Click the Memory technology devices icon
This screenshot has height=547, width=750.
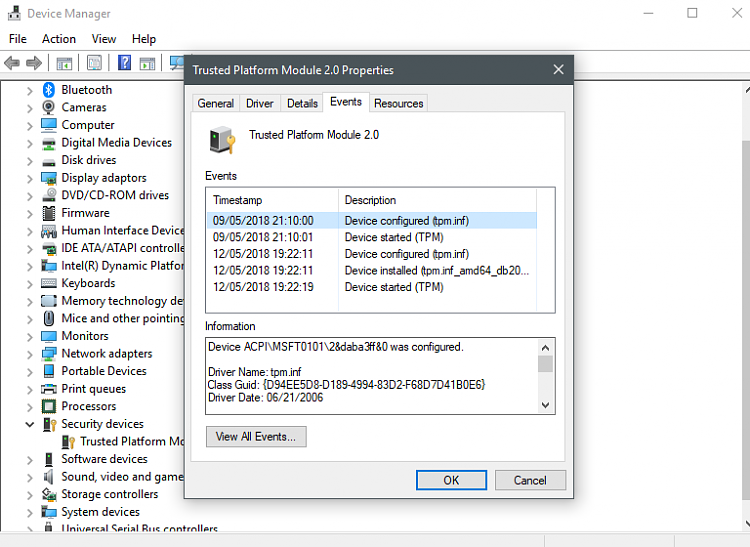click(48, 301)
